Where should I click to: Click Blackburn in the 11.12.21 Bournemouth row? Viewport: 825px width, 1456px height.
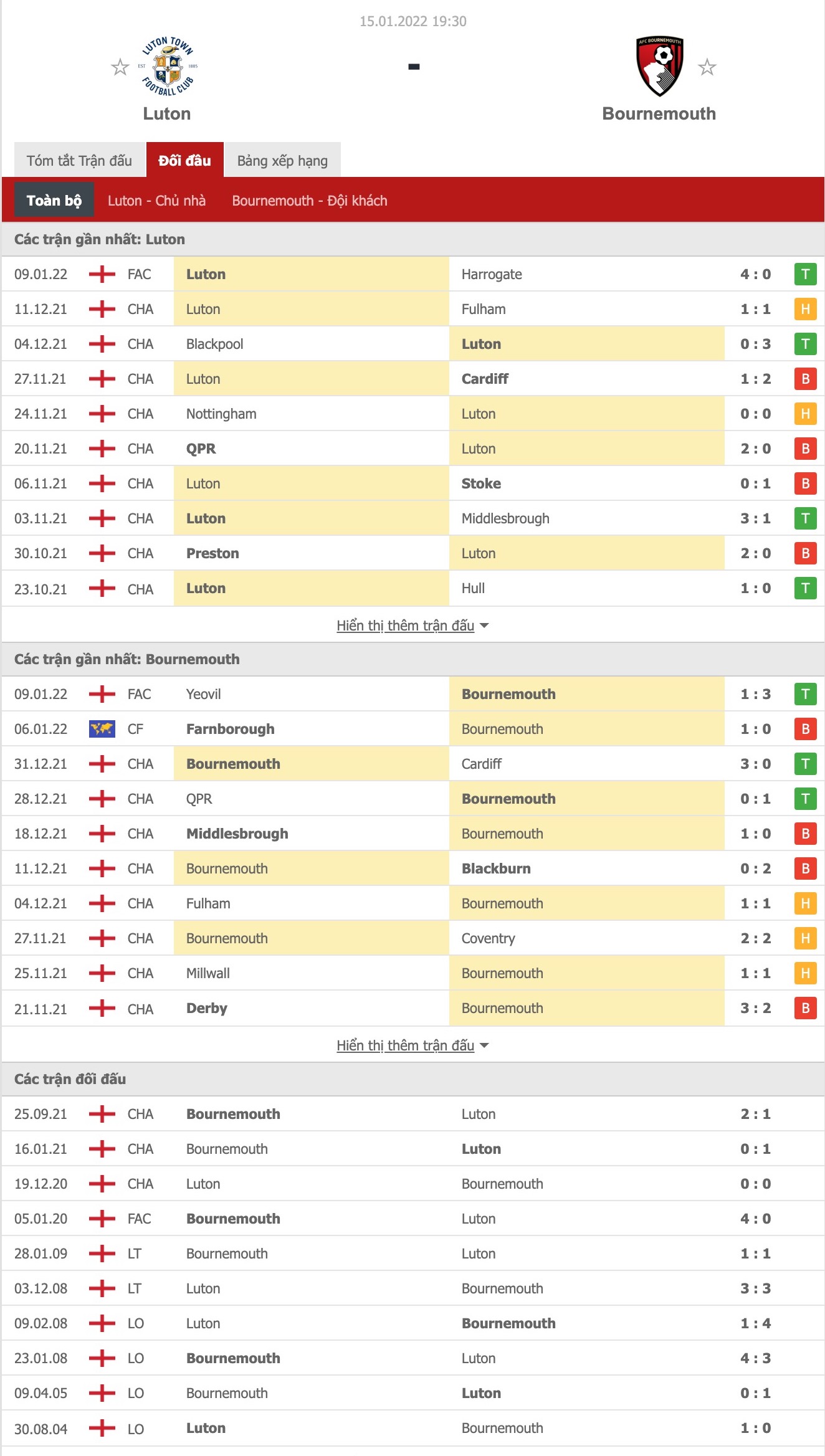pyautogui.click(x=496, y=868)
